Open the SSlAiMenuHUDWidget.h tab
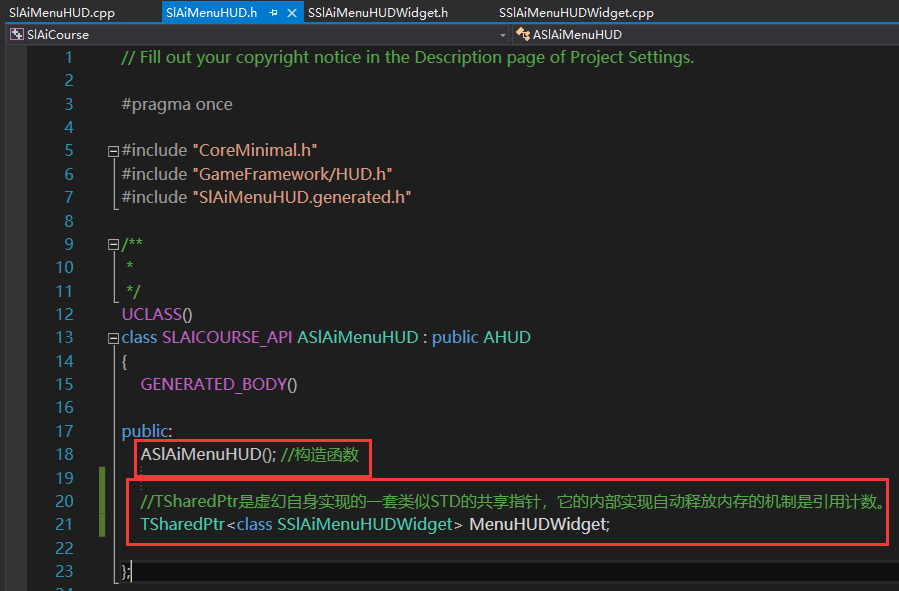Viewport: 899px width, 591px height. 378,12
